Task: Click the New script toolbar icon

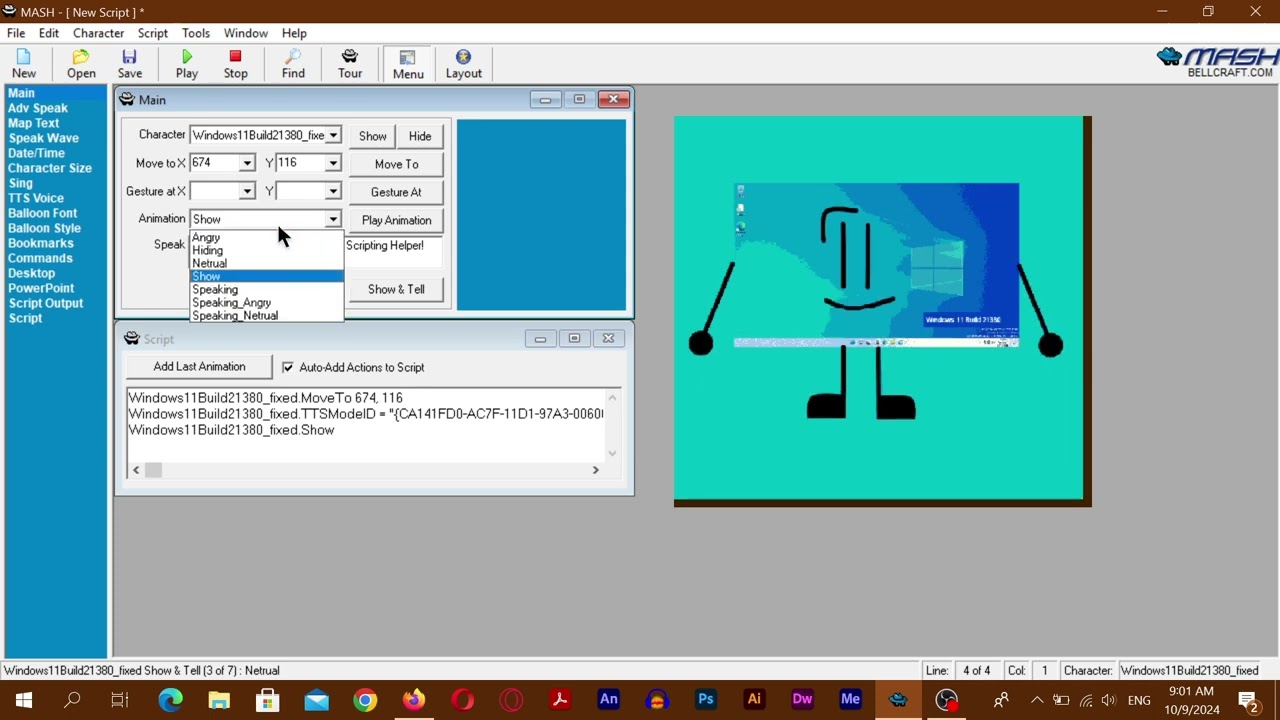Action: coord(24,64)
